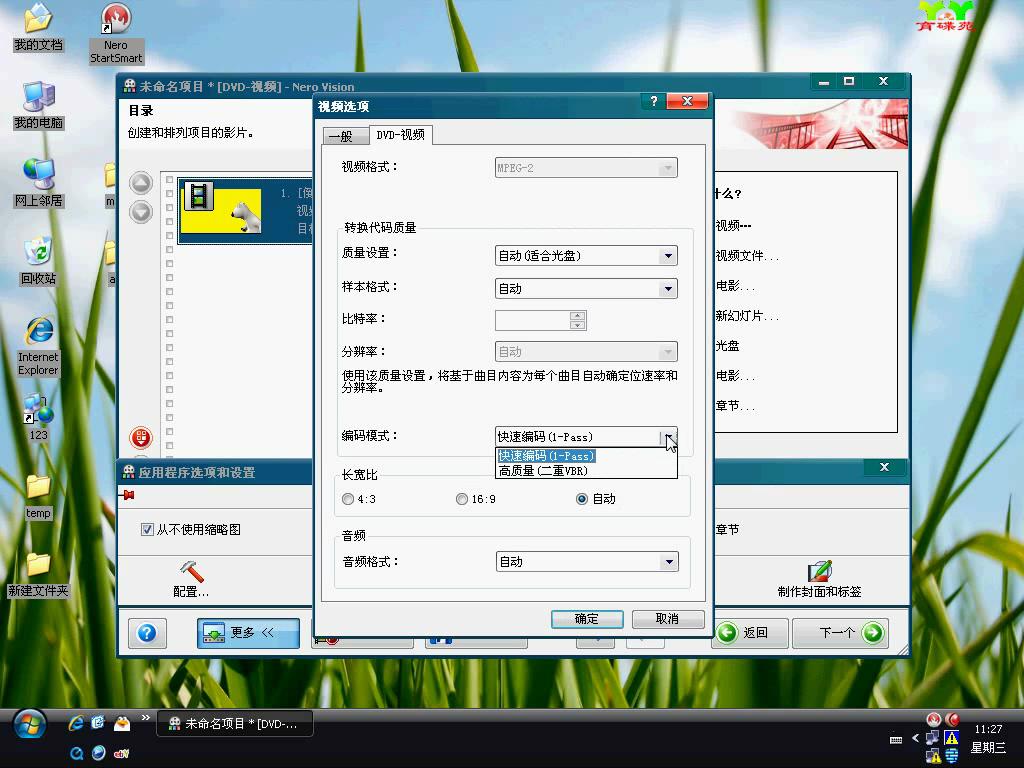Toggle the 从不使用缩略图 checkbox
Viewport: 1024px width, 768px height.
pyautogui.click(x=147, y=530)
